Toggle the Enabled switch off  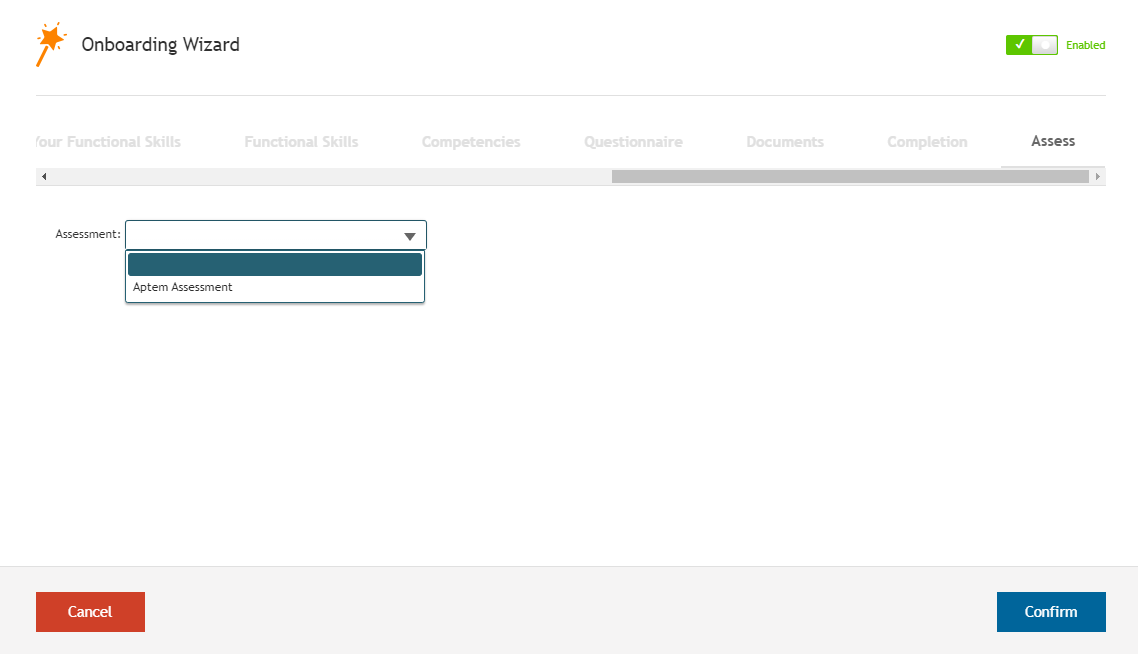pyautogui.click(x=1031, y=45)
